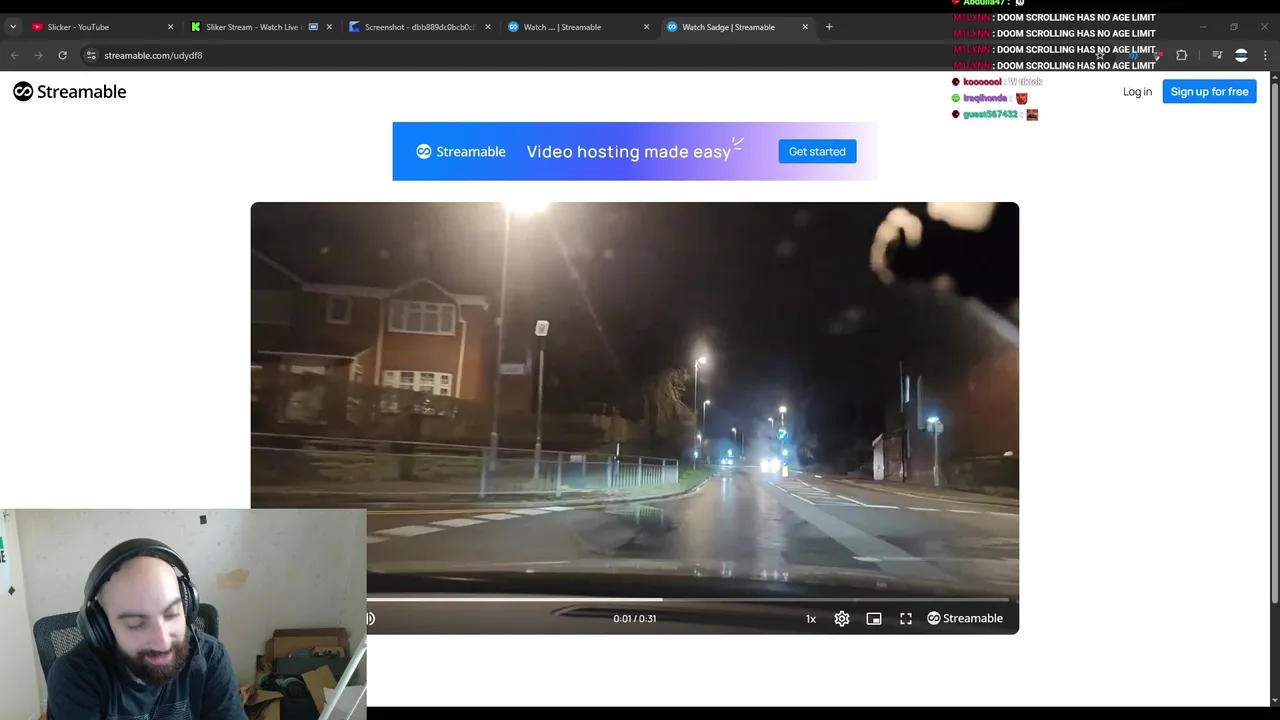
Task: Open the Screenshot browser tab
Action: tap(419, 27)
